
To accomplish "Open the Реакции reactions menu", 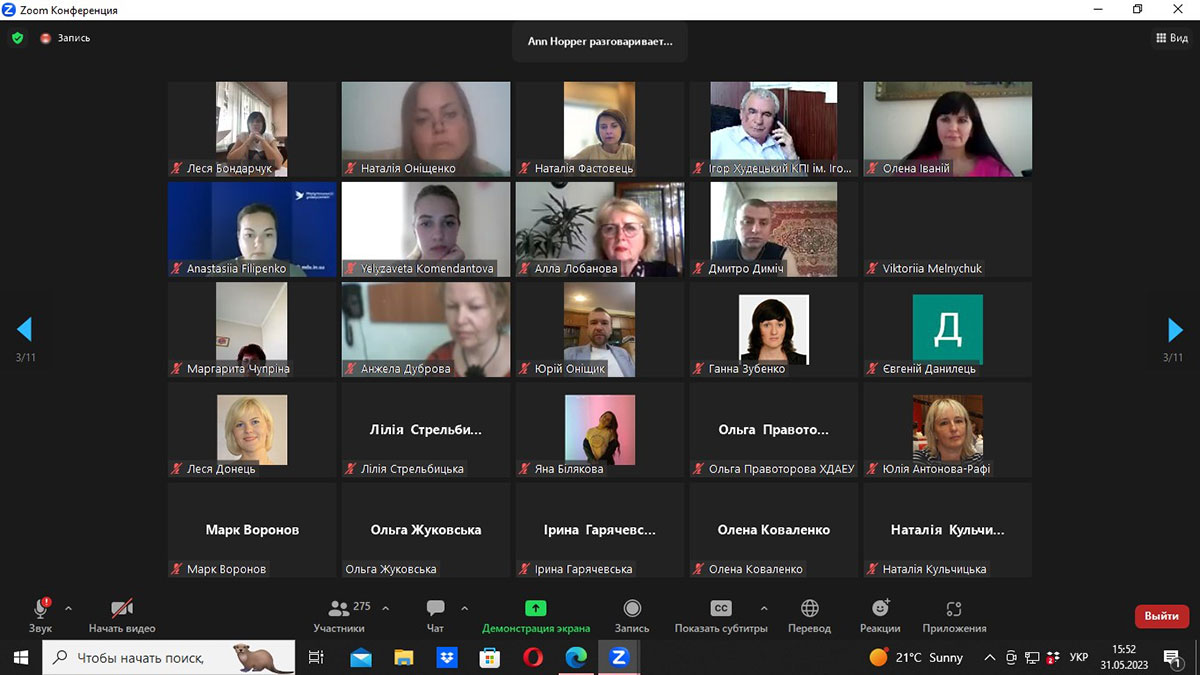I will click(880, 609).
